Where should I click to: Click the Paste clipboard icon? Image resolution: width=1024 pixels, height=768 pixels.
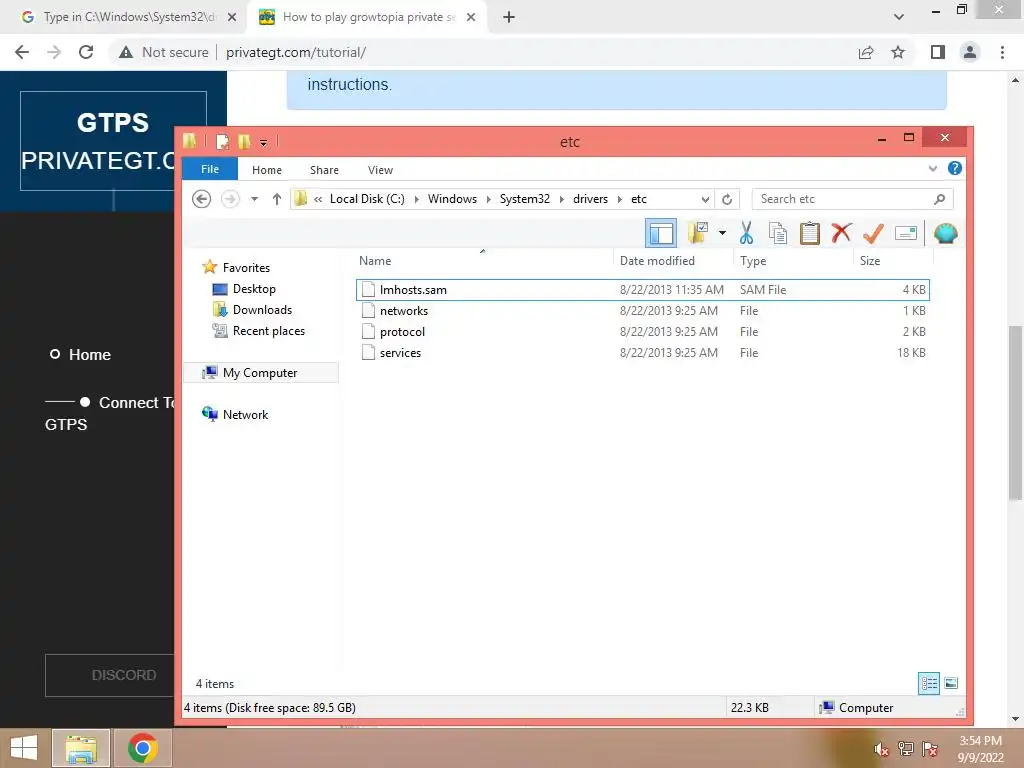tap(809, 233)
